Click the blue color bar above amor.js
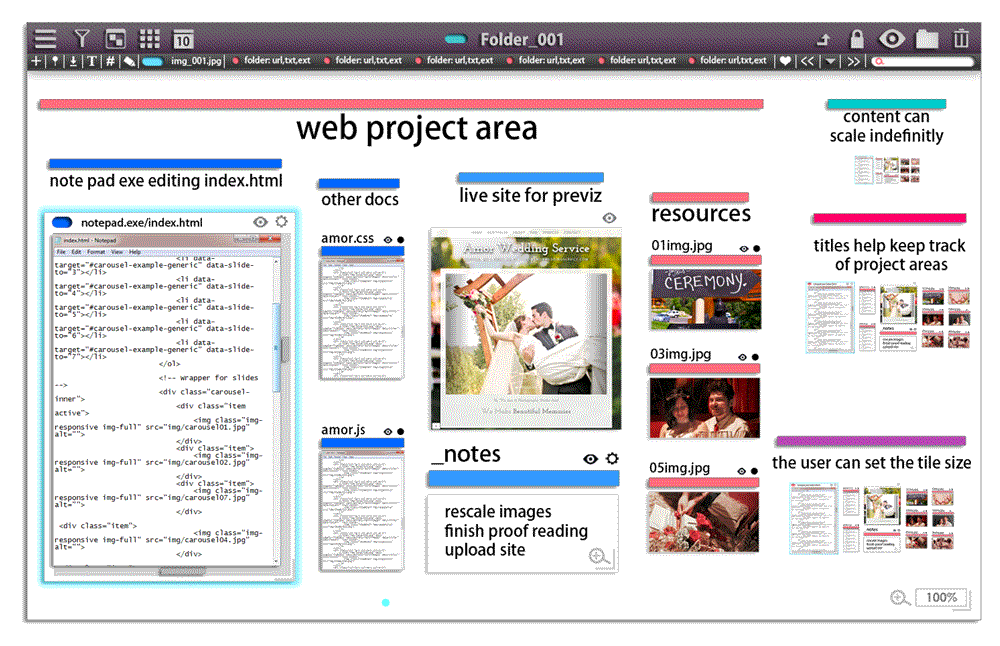1000x646 pixels. click(361, 444)
